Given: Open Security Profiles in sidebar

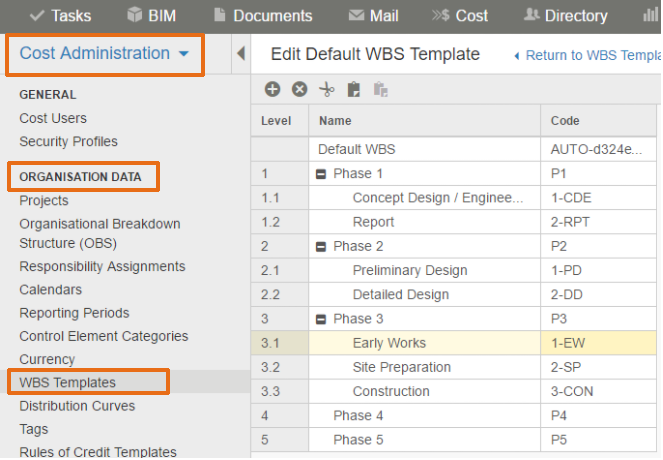Looking at the screenshot, I should click(68, 141).
